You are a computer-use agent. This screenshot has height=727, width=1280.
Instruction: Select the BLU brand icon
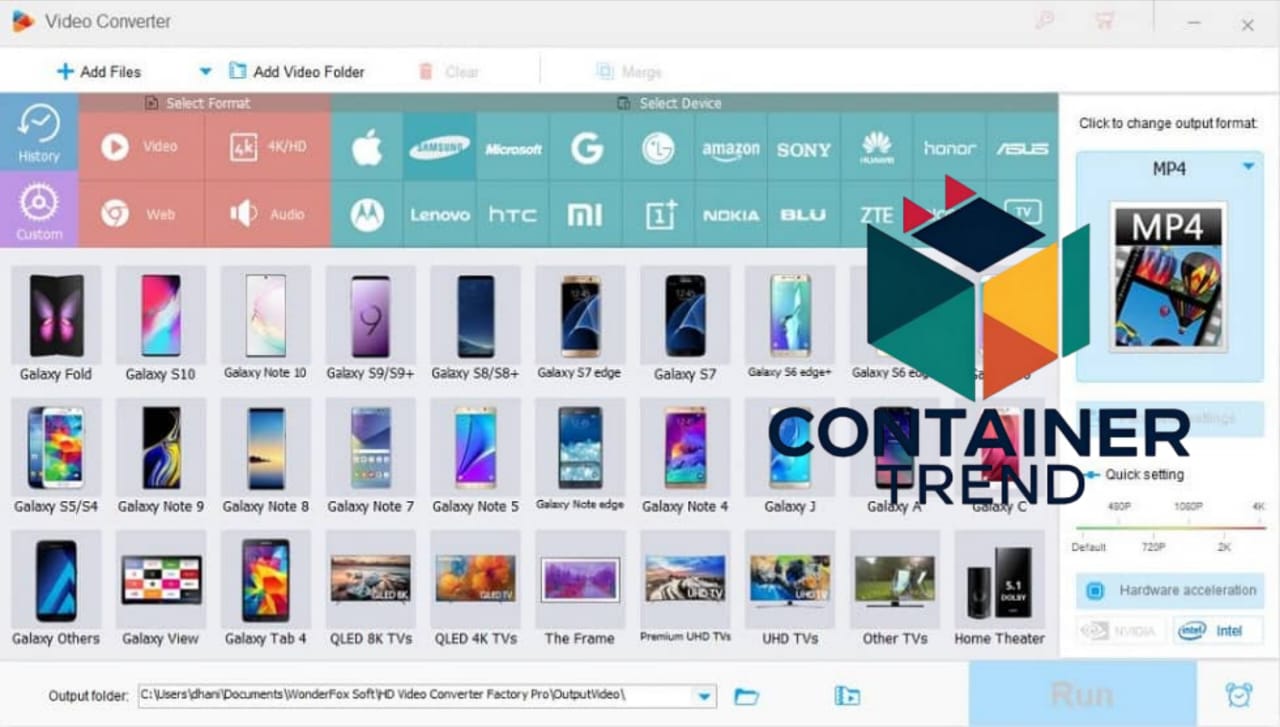(804, 214)
